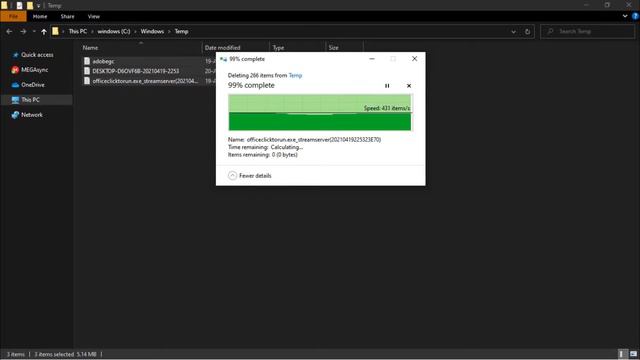Select This PC in navigation pane
The image size is (640, 360).
tap(37, 100)
